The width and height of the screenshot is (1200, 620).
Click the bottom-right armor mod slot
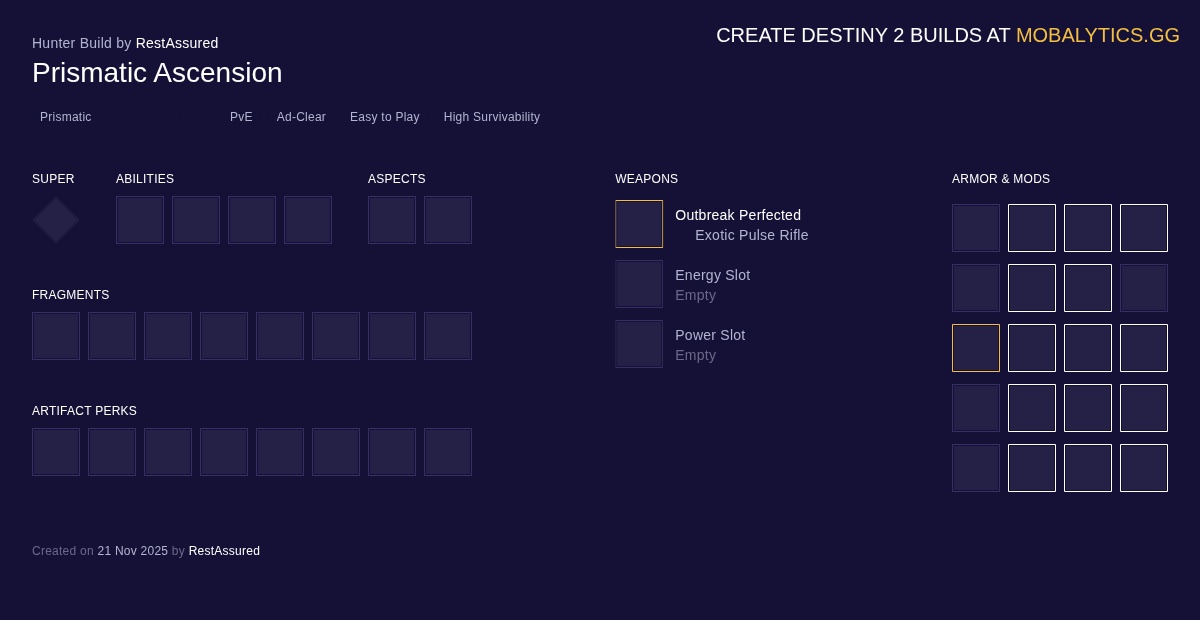pos(1144,468)
